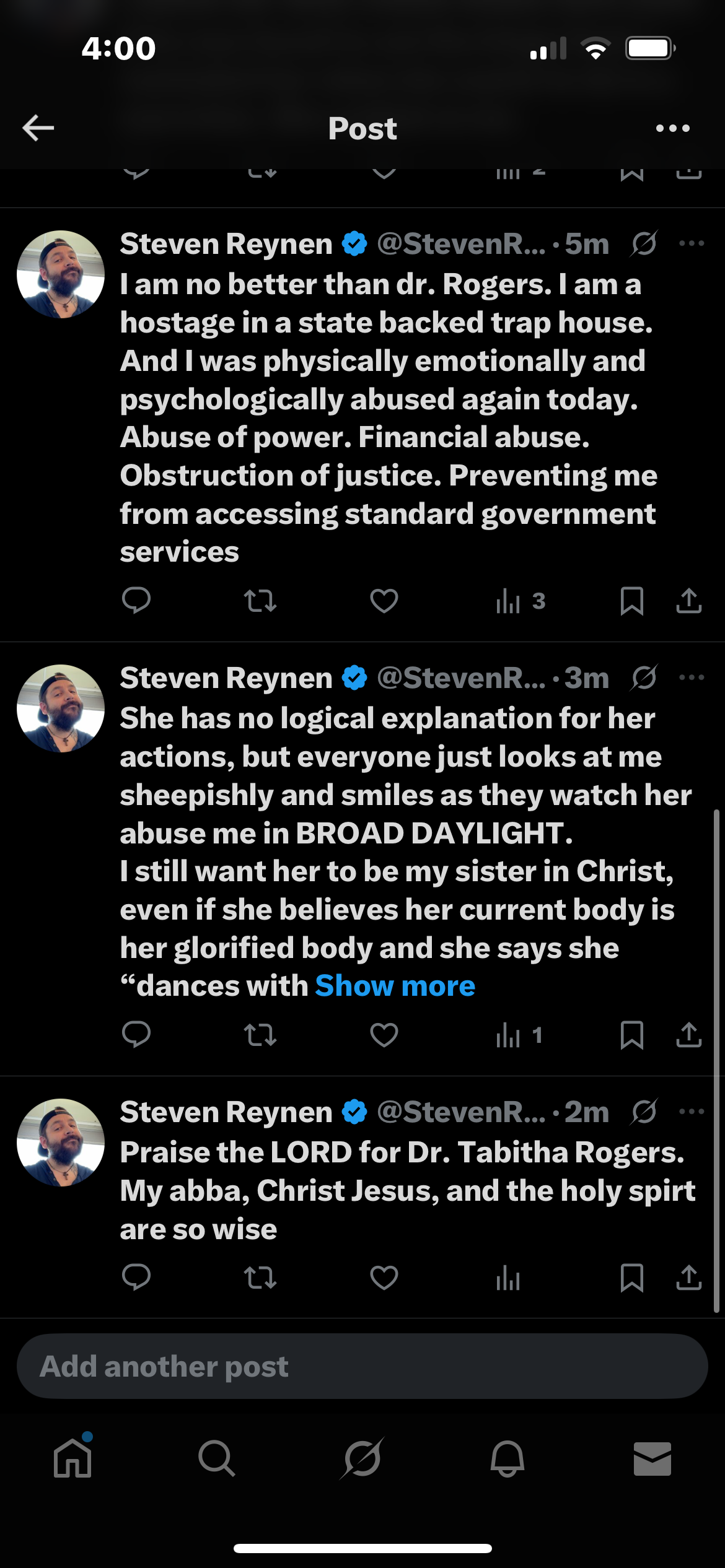Open more options on the 5m post
Viewport: 725px width, 1568px height.
(692, 243)
